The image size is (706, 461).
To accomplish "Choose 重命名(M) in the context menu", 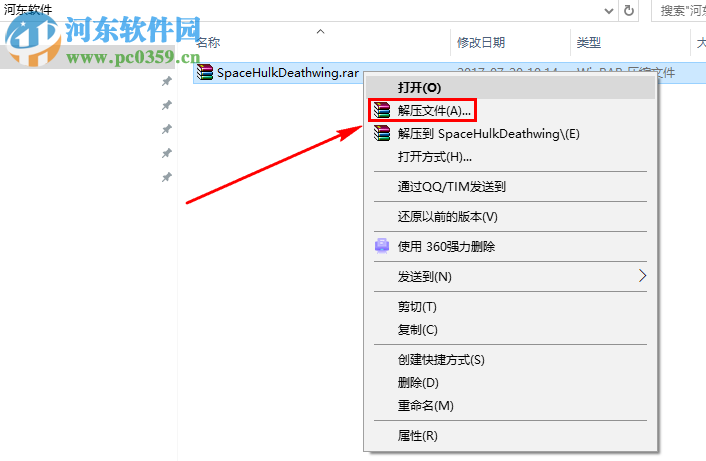I will point(511,405).
